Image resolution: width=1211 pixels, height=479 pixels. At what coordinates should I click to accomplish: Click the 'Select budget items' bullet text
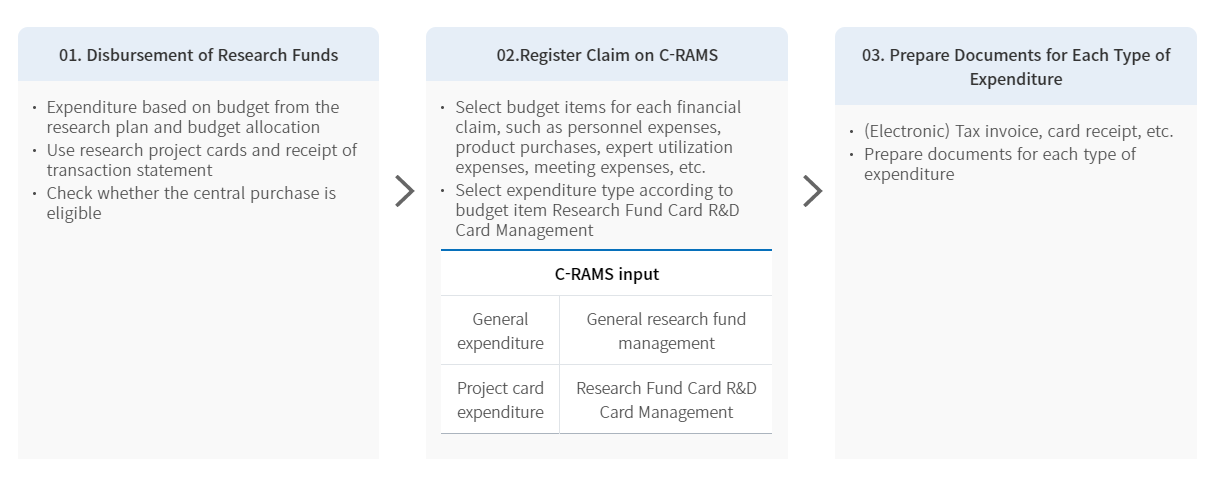coord(596,137)
